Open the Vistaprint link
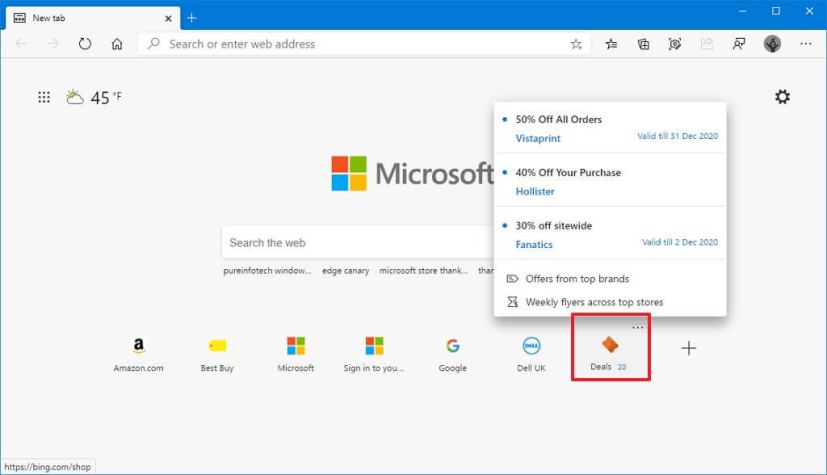 538,139
